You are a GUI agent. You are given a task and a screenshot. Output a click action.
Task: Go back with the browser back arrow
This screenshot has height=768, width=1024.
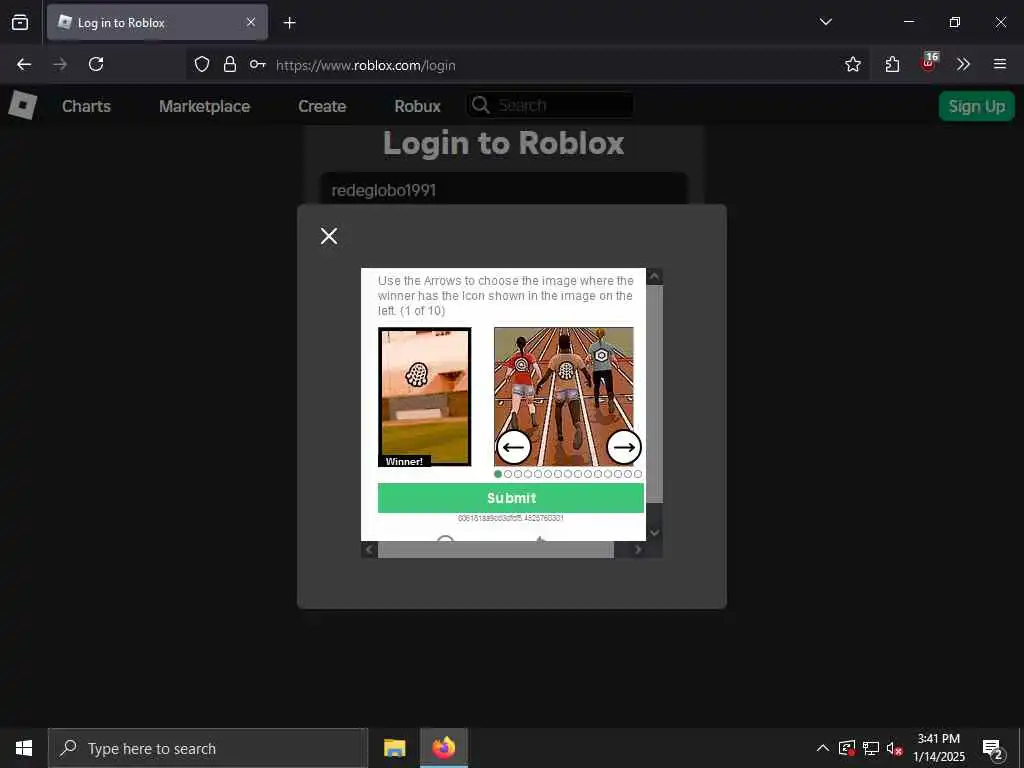coord(24,64)
